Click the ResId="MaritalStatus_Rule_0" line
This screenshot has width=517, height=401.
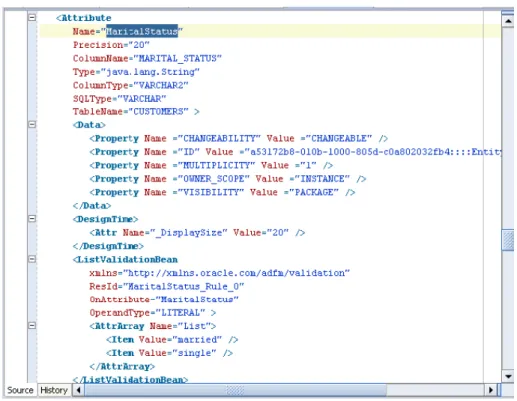[167, 286]
